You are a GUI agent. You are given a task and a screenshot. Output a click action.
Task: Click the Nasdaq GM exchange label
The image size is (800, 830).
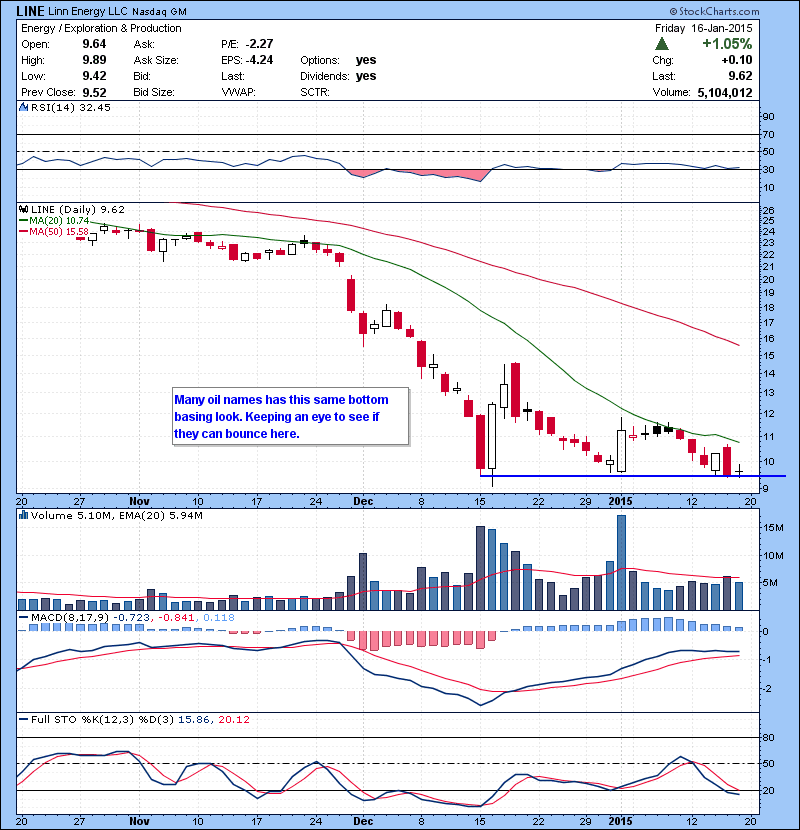pos(159,11)
